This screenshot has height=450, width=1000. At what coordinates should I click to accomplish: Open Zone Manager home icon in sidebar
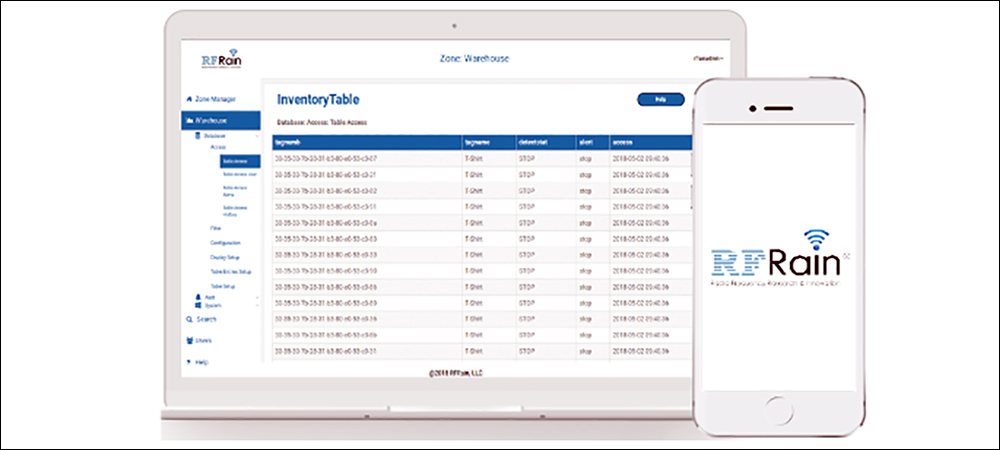[x=189, y=99]
